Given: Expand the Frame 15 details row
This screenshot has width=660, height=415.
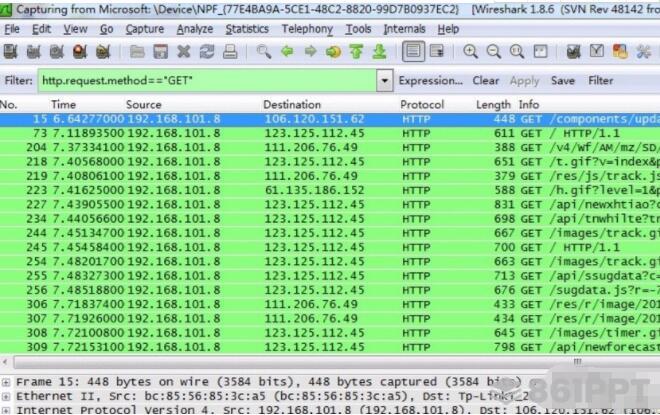Looking at the screenshot, I should point(6,382).
